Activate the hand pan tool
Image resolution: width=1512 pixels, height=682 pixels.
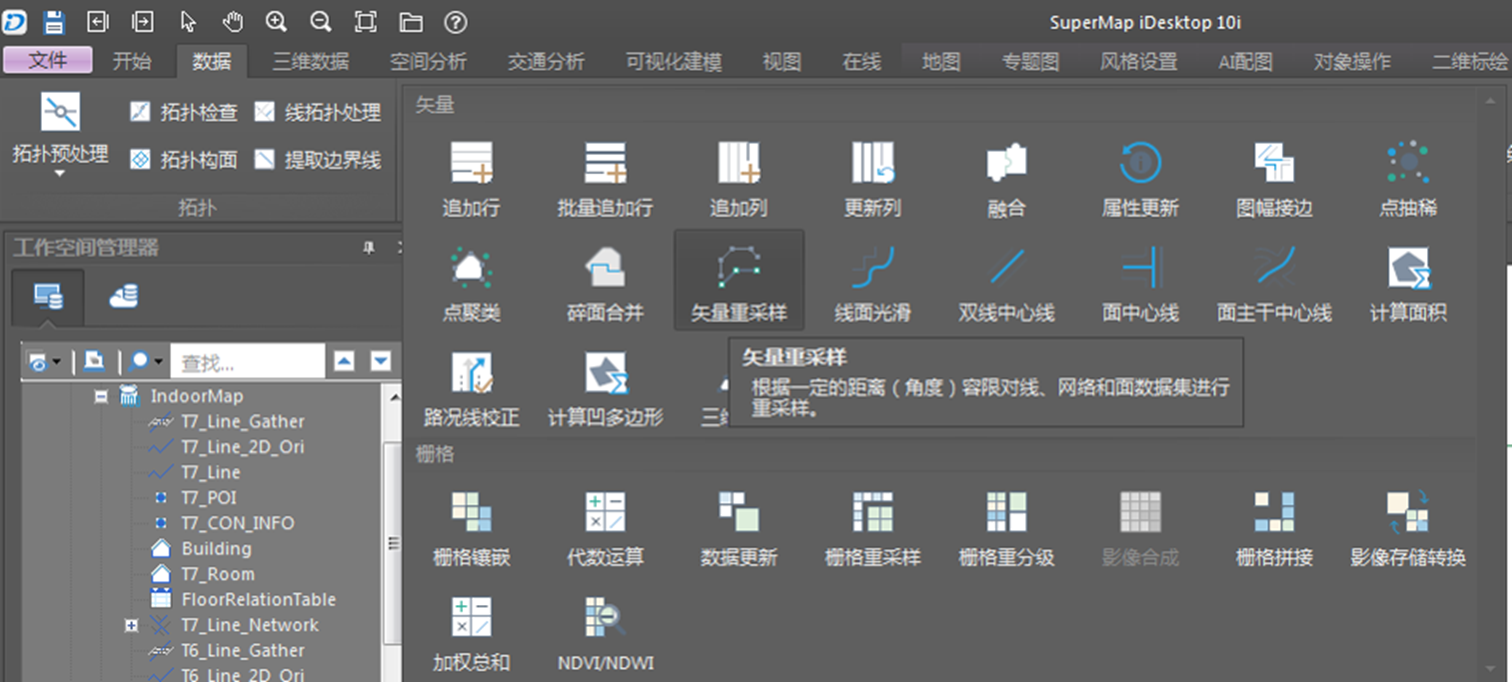pyautogui.click(x=232, y=21)
